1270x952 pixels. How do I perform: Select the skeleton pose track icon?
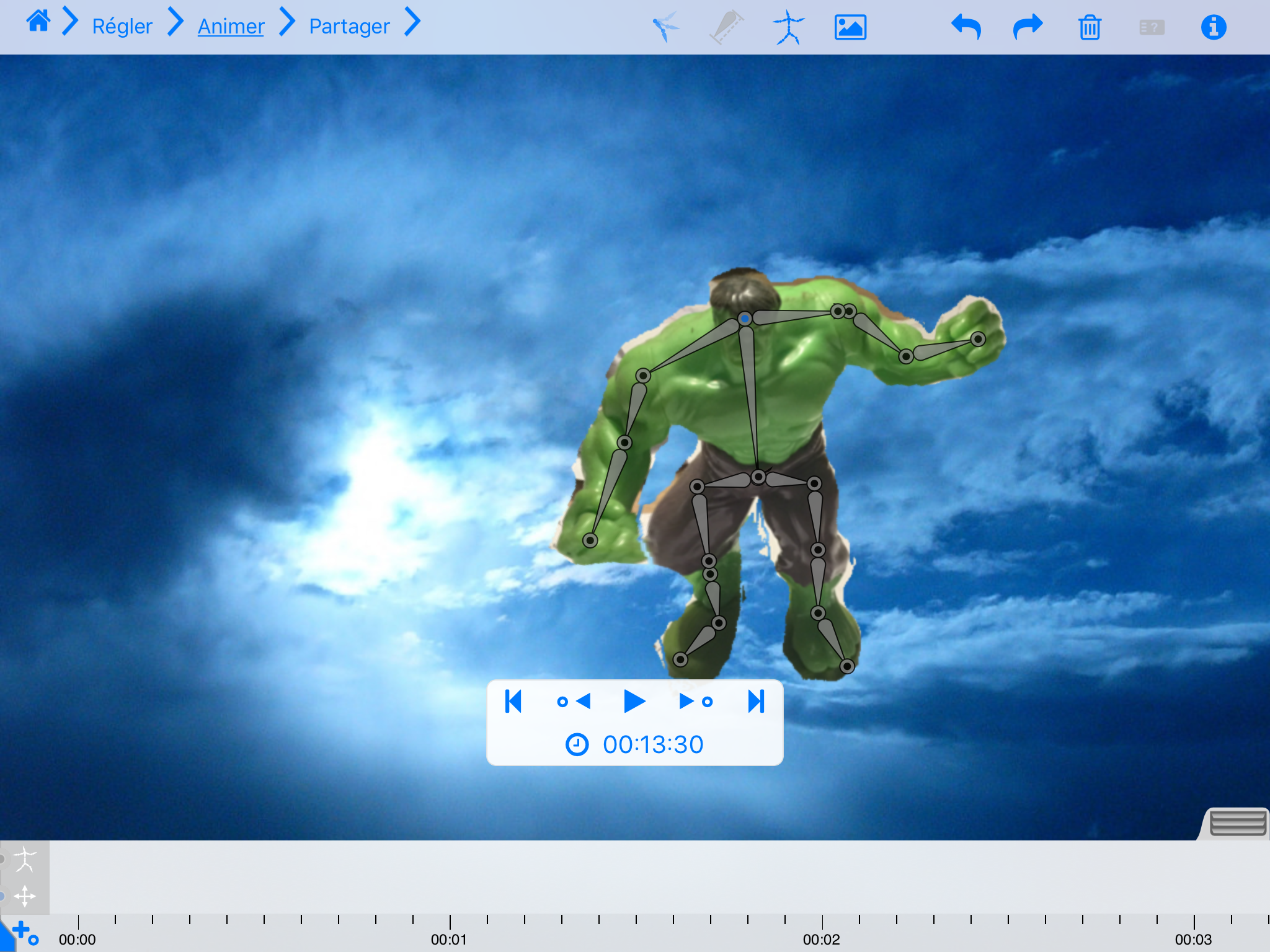pos(25,859)
